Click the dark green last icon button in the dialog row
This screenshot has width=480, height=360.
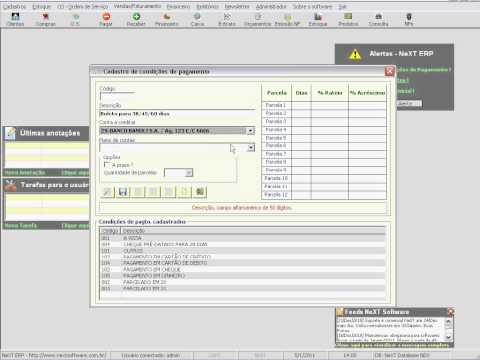(x=200, y=192)
